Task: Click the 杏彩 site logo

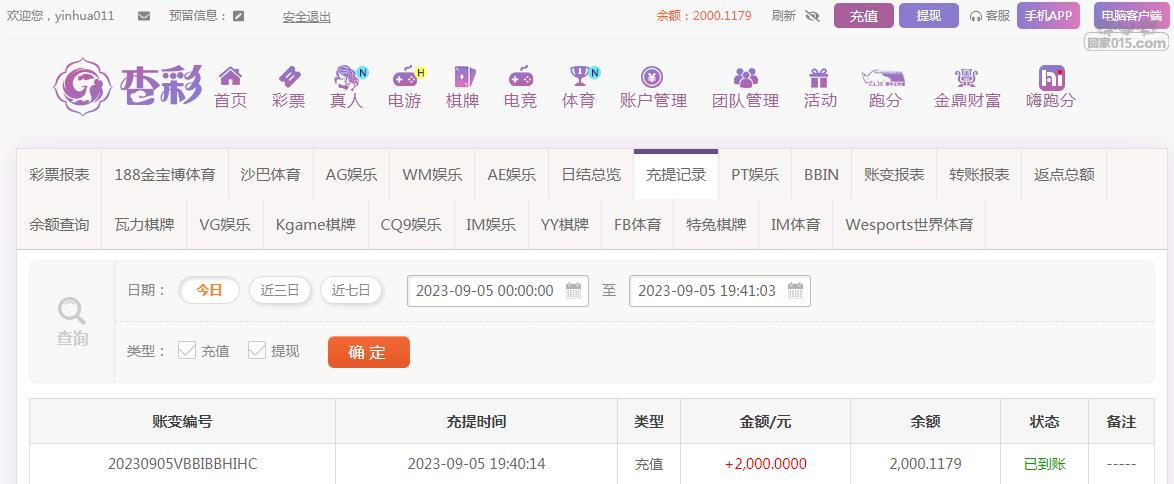Action: pyautogui.click(x=128, y=86)
